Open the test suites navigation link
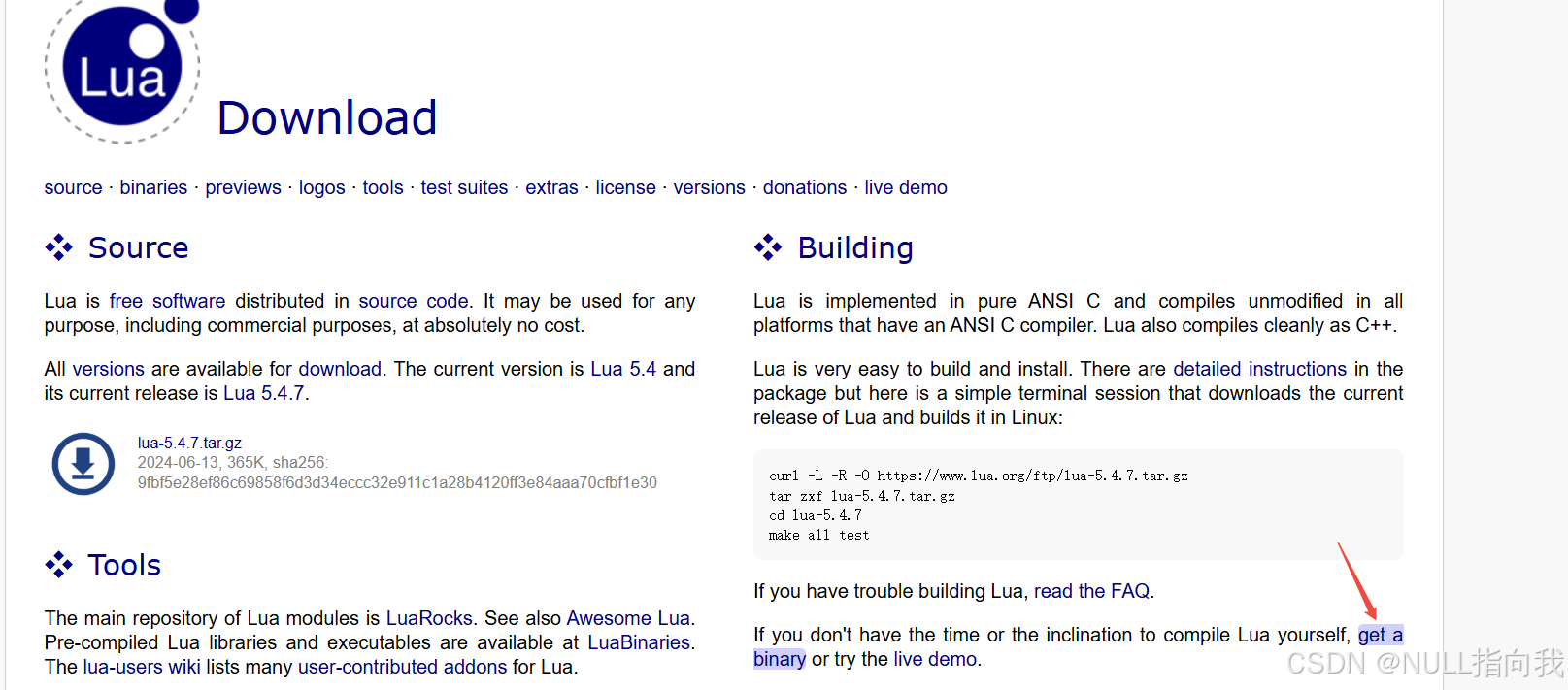This screenshot has width=1568, height=690. pos(464,187)
